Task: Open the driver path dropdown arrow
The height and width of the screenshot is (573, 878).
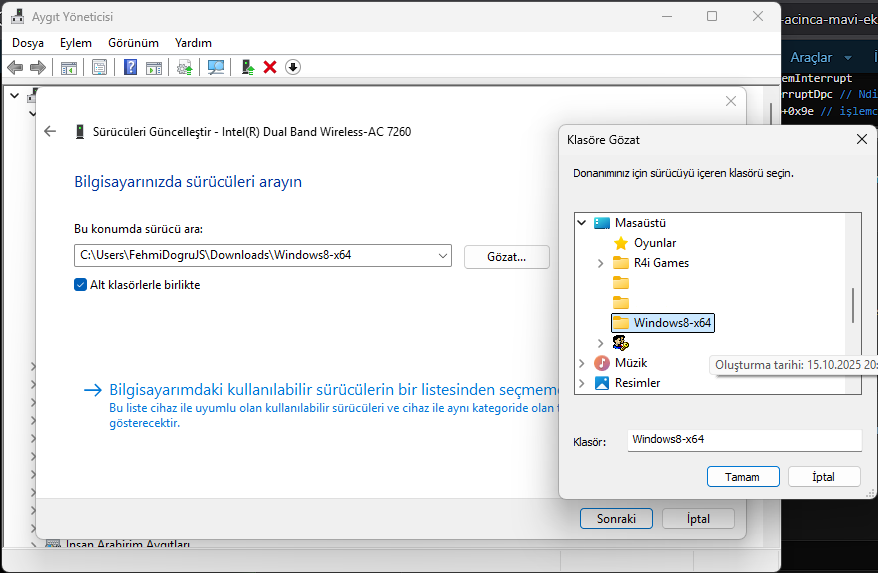Action: point(442,255)
